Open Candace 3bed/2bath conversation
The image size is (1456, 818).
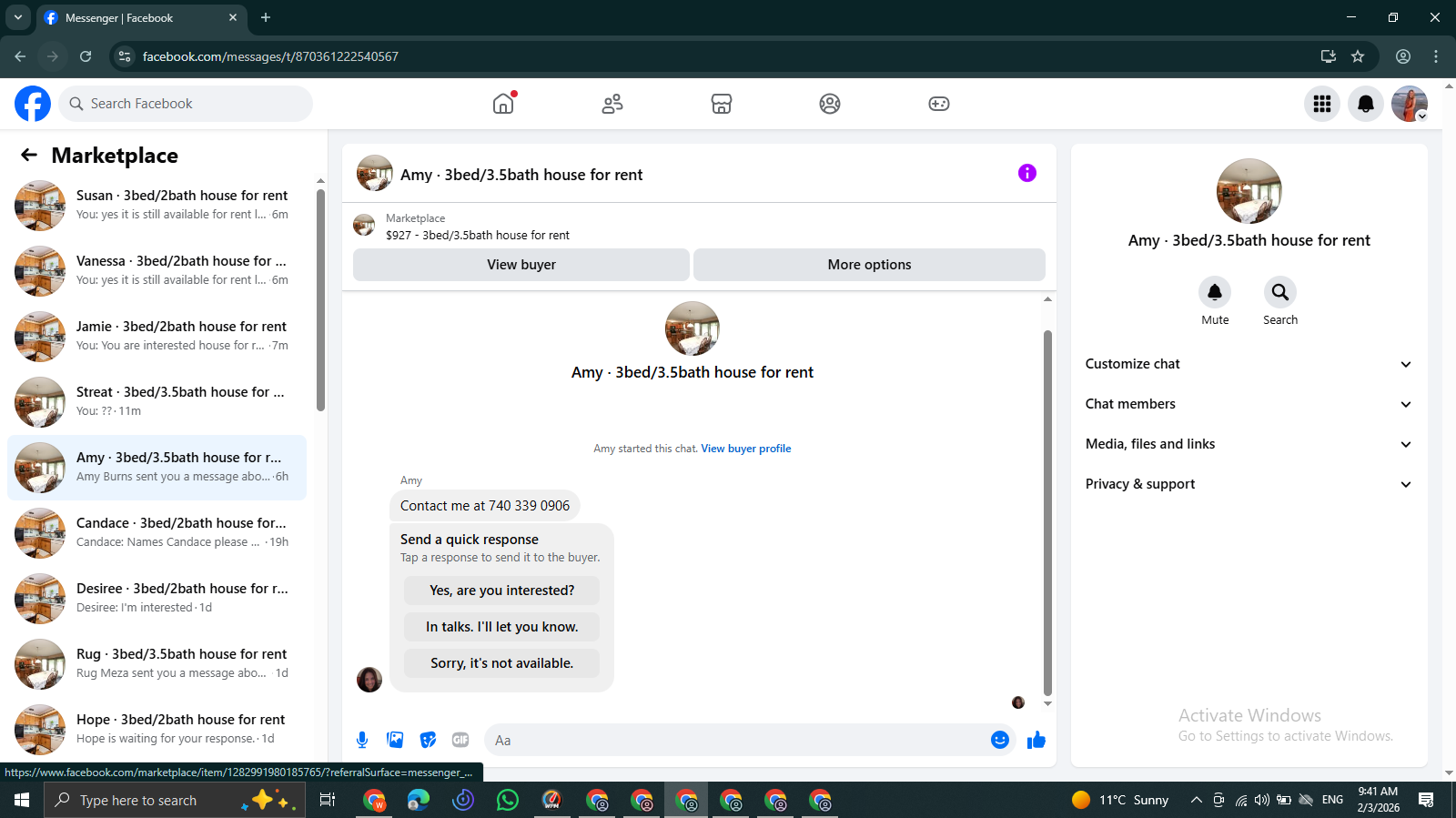pyautogui.click(x=157, y=533)
